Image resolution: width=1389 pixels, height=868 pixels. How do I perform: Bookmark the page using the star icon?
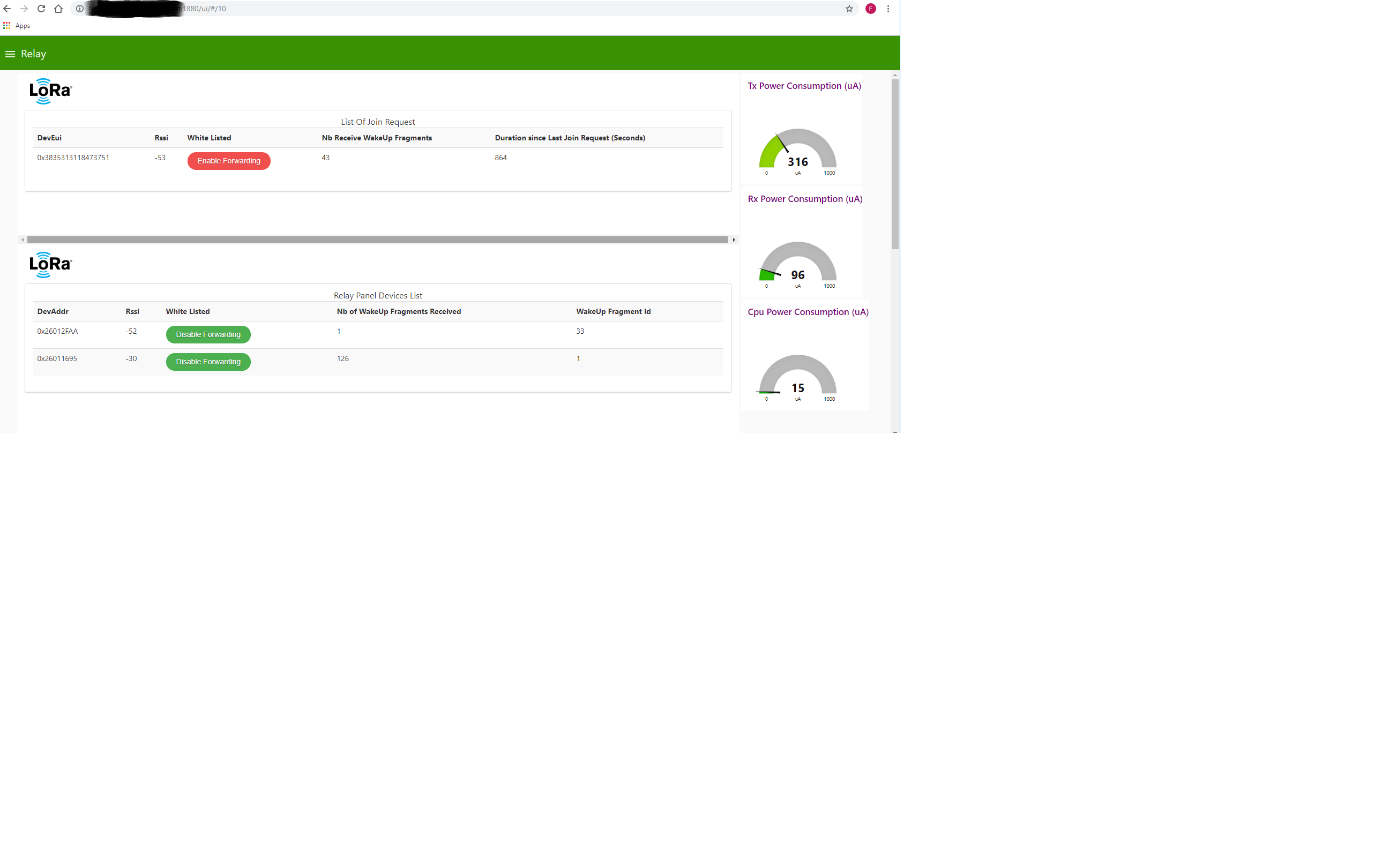(x=848, y=9)
